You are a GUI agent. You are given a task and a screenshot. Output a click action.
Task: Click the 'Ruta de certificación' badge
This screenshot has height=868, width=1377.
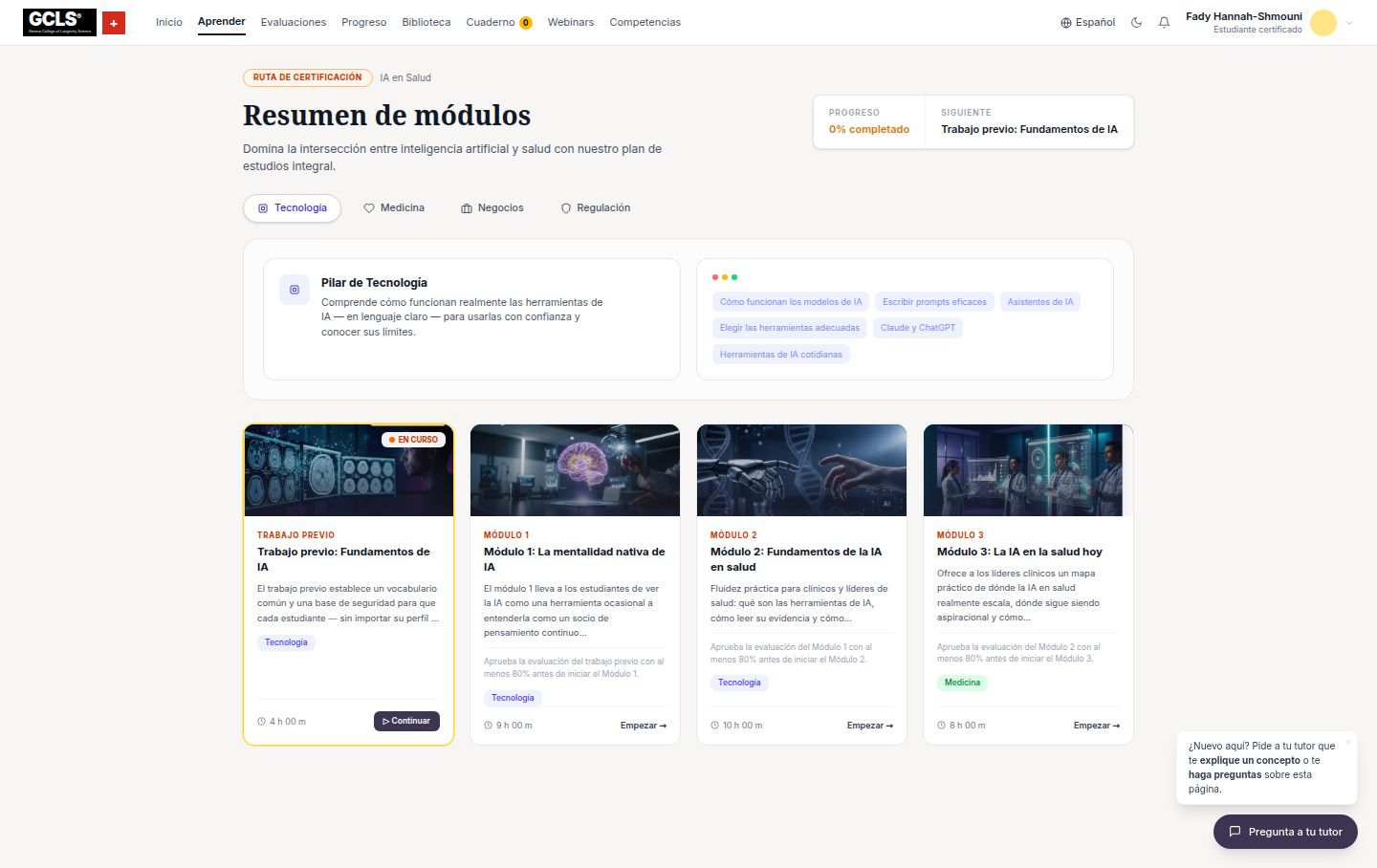click(x=308, y=77)
